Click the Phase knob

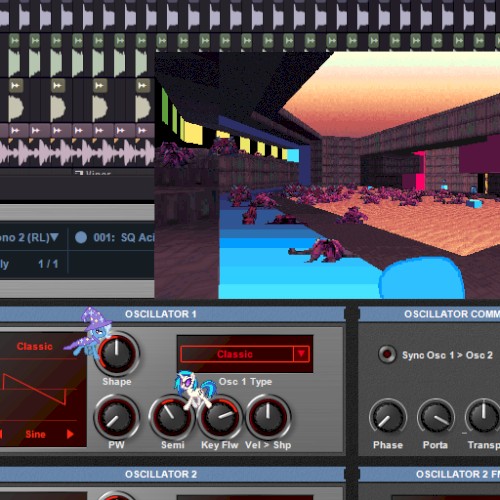coord(388,418)
